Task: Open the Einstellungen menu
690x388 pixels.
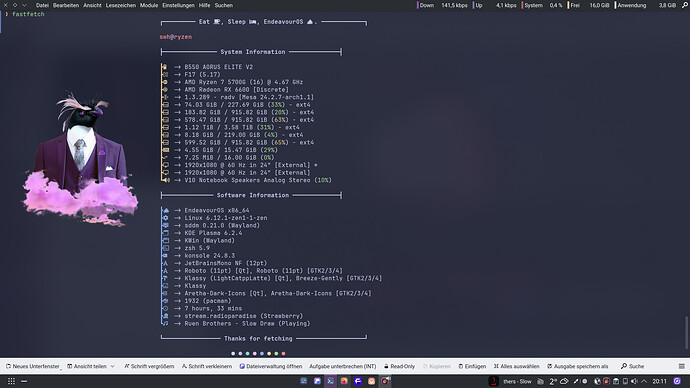Action: (x=178, y=5)
